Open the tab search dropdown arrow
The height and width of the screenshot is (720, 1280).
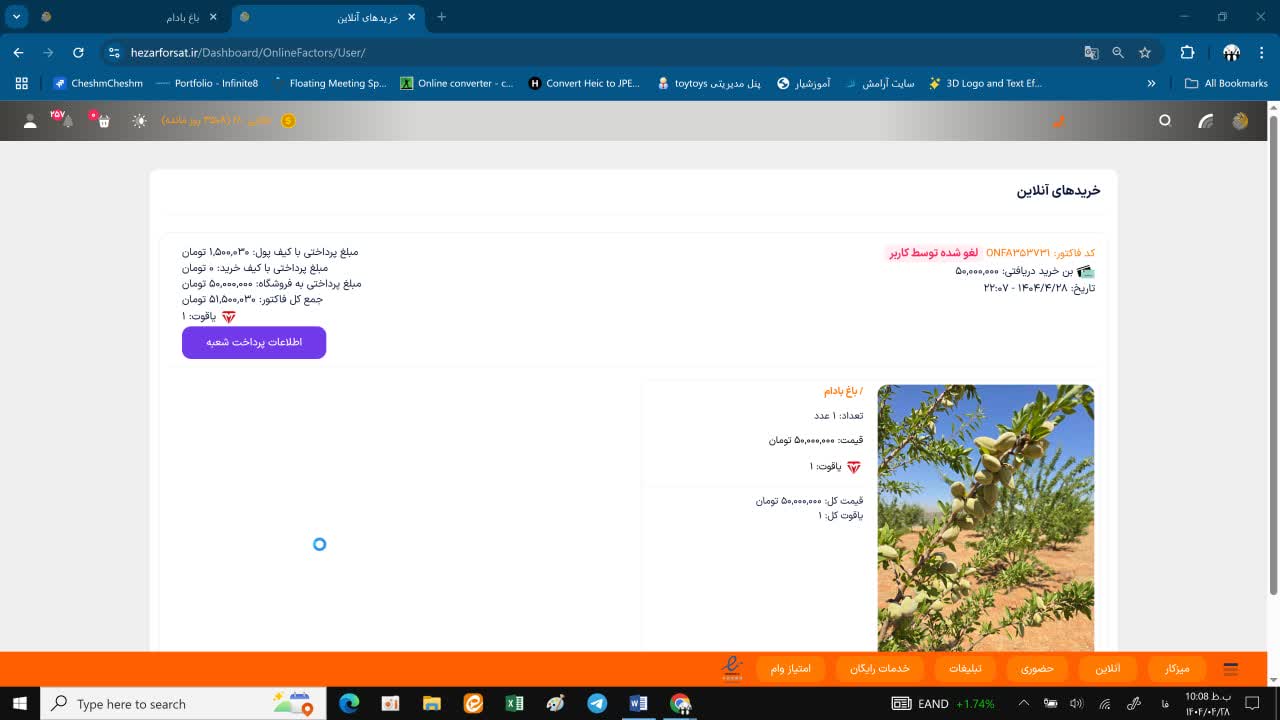tap(17, 17)
